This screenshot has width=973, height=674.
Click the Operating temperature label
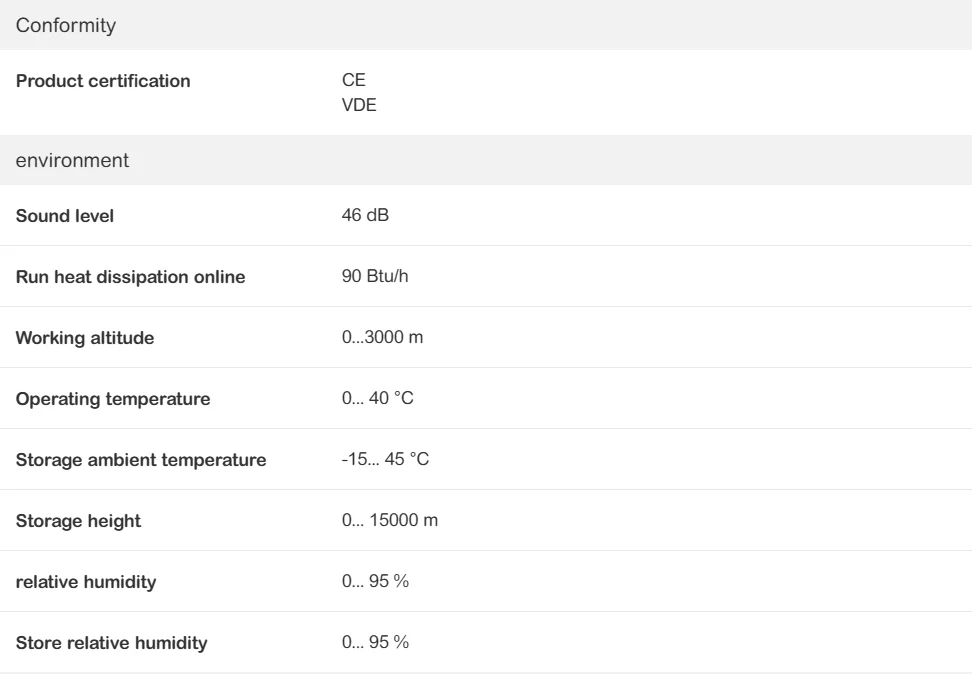point(113,399)
